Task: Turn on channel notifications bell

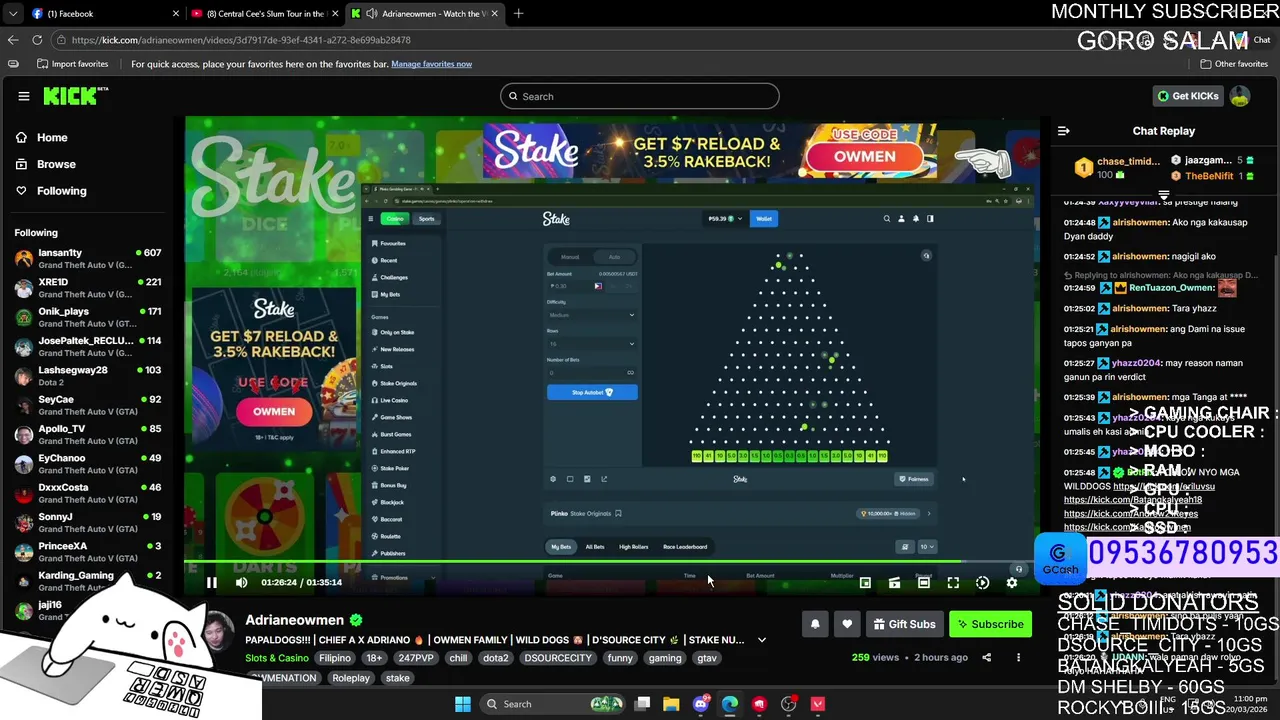Action: (815, 624)
